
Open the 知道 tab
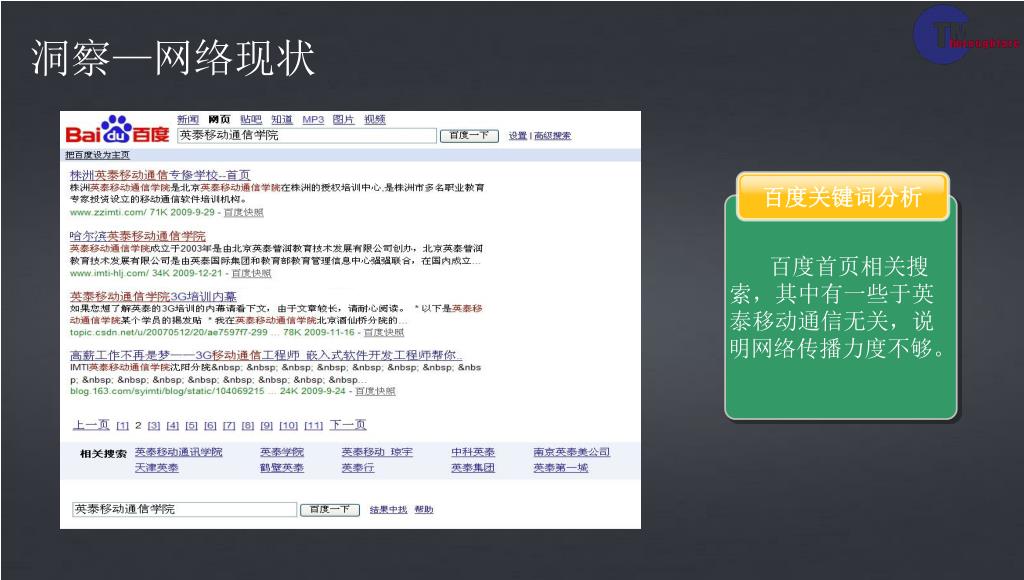tap(282, 120)
